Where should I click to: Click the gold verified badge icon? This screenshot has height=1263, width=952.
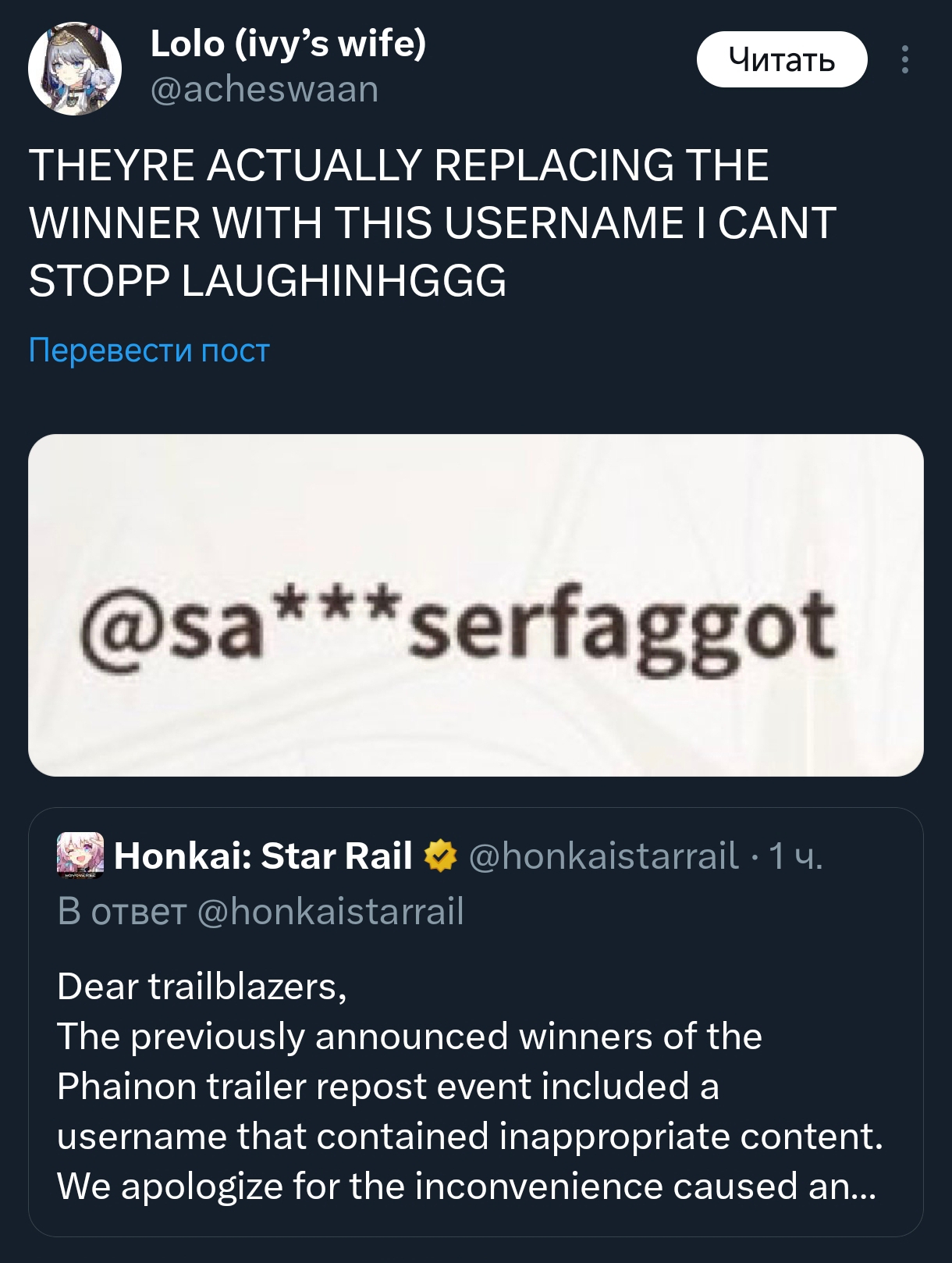coord(440,856)
